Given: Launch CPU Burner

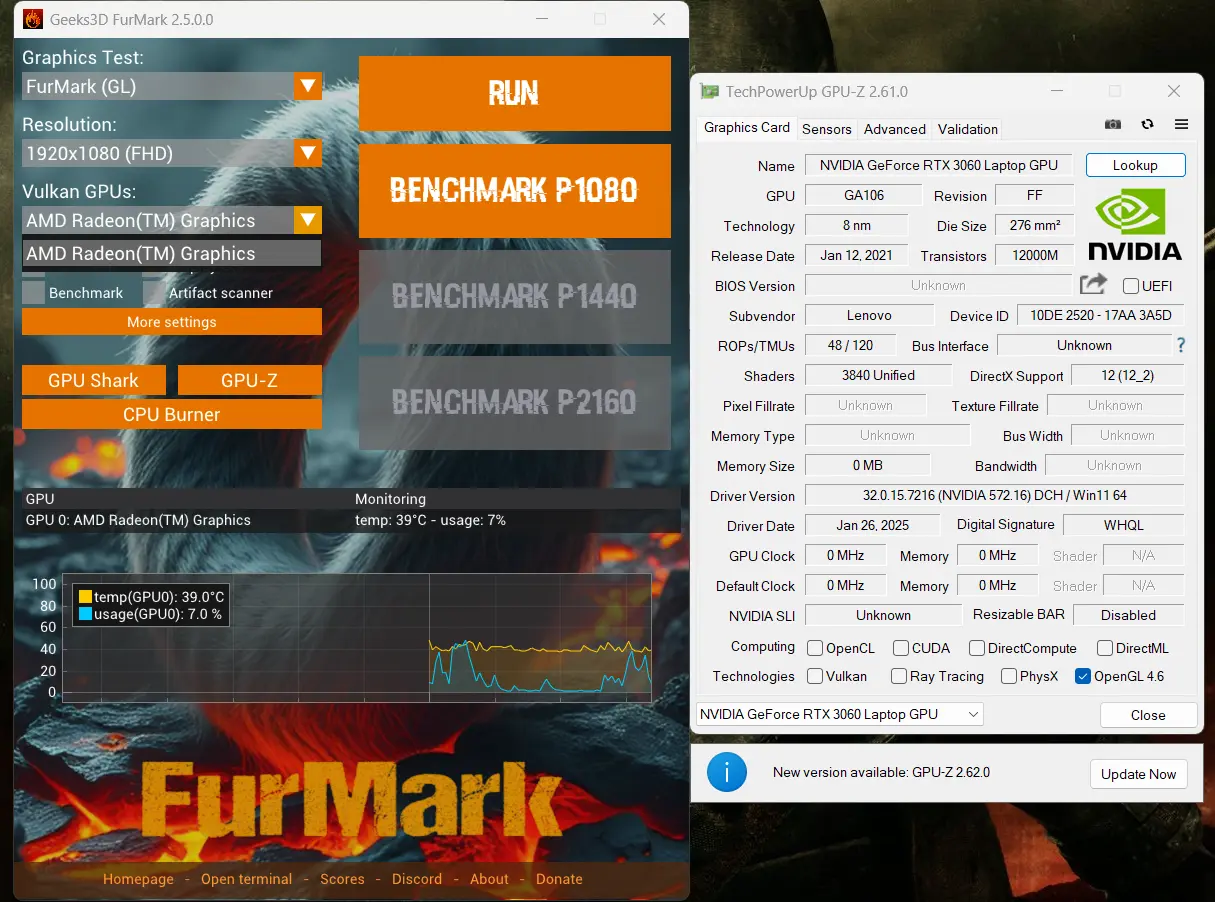Looking at the screenshot, I should coord(171,414).
